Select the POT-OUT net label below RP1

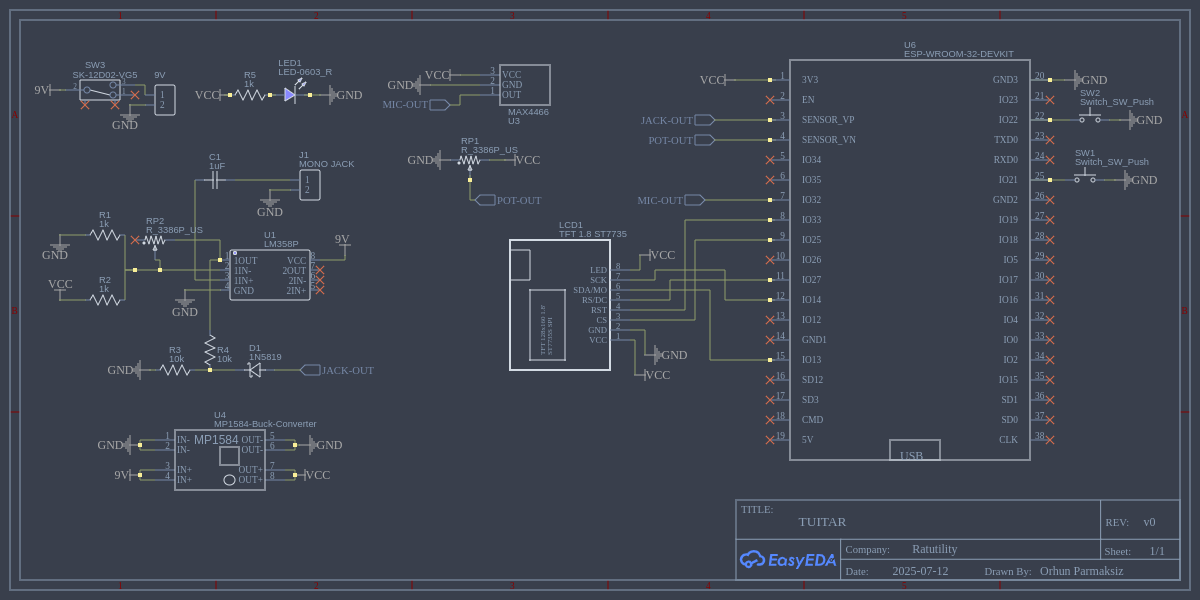tap(518, 200)
